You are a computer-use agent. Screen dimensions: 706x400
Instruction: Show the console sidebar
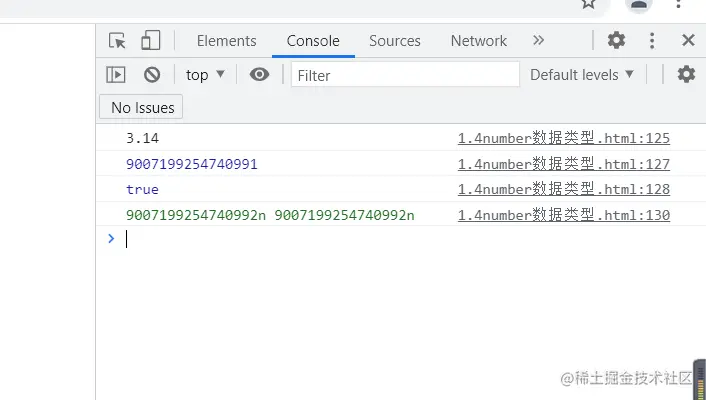[116, 74]
